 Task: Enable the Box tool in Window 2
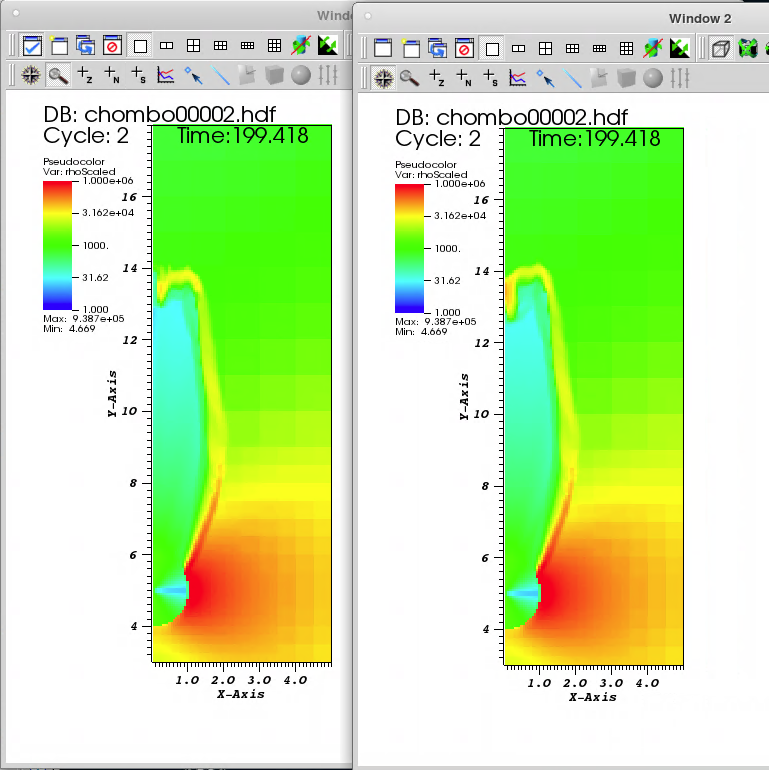click(x=626, y=78)
